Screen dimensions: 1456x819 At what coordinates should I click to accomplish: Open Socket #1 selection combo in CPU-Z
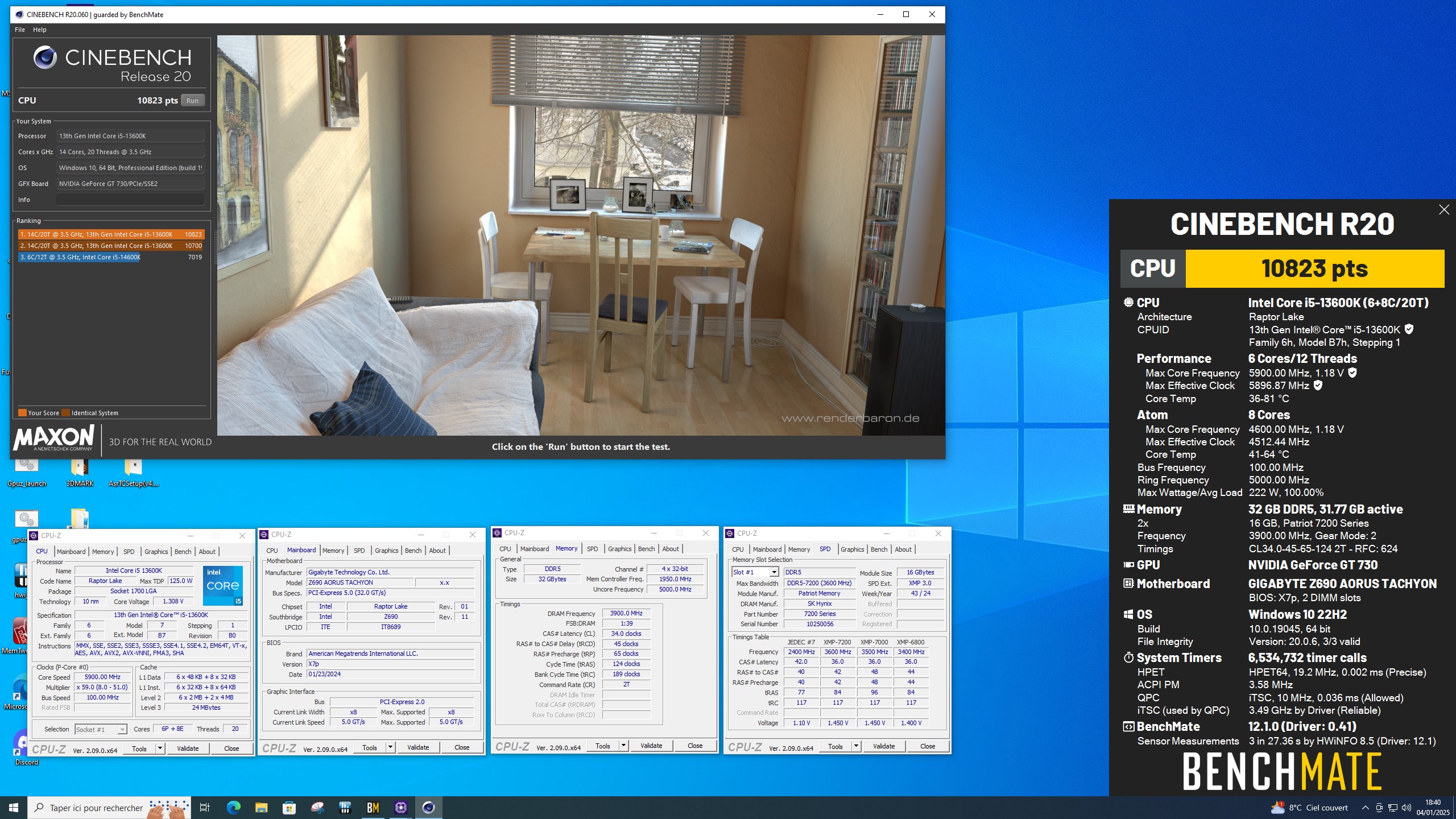[101, 729]
